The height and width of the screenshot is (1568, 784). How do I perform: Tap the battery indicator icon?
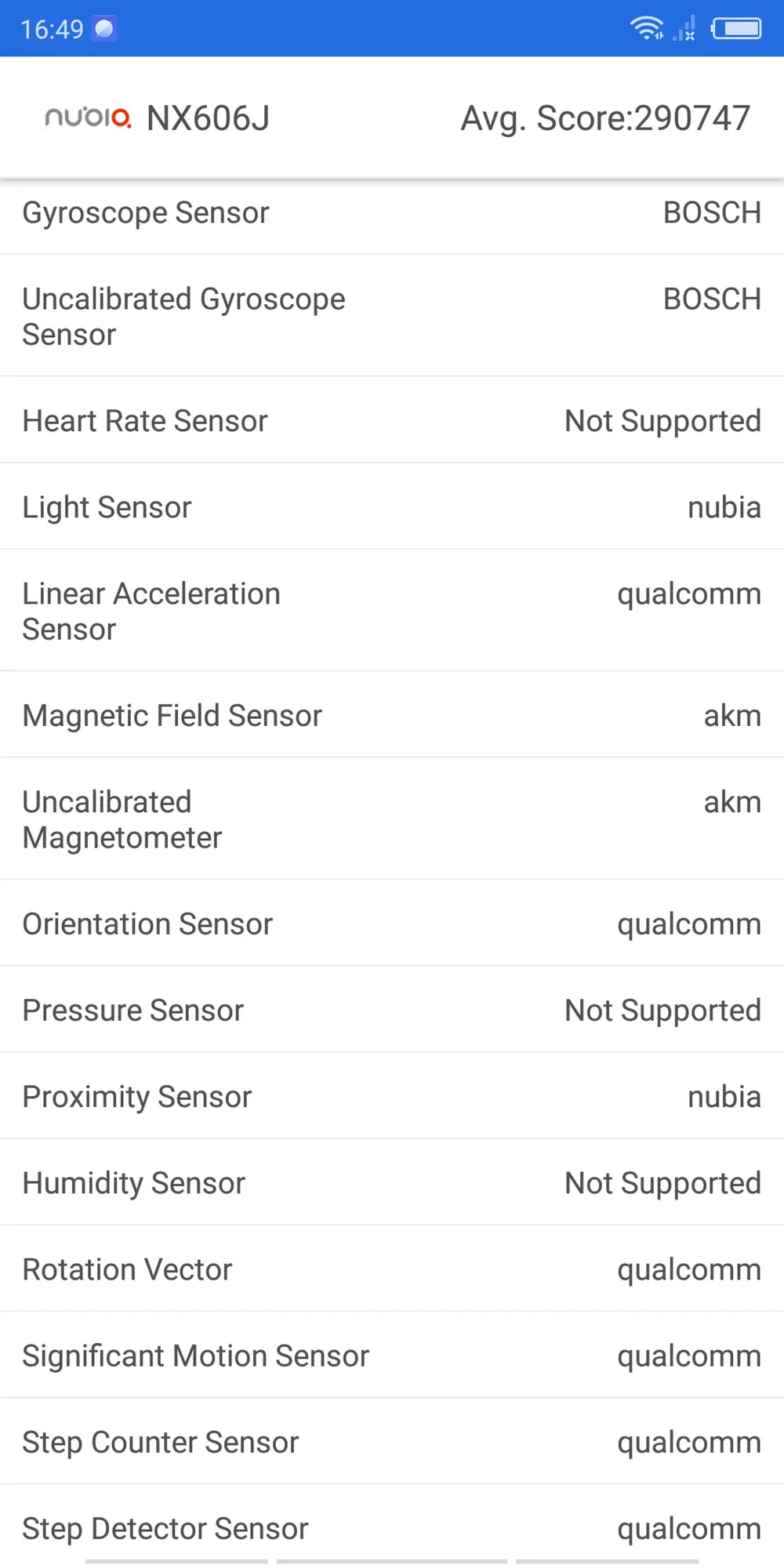[736, 29]
